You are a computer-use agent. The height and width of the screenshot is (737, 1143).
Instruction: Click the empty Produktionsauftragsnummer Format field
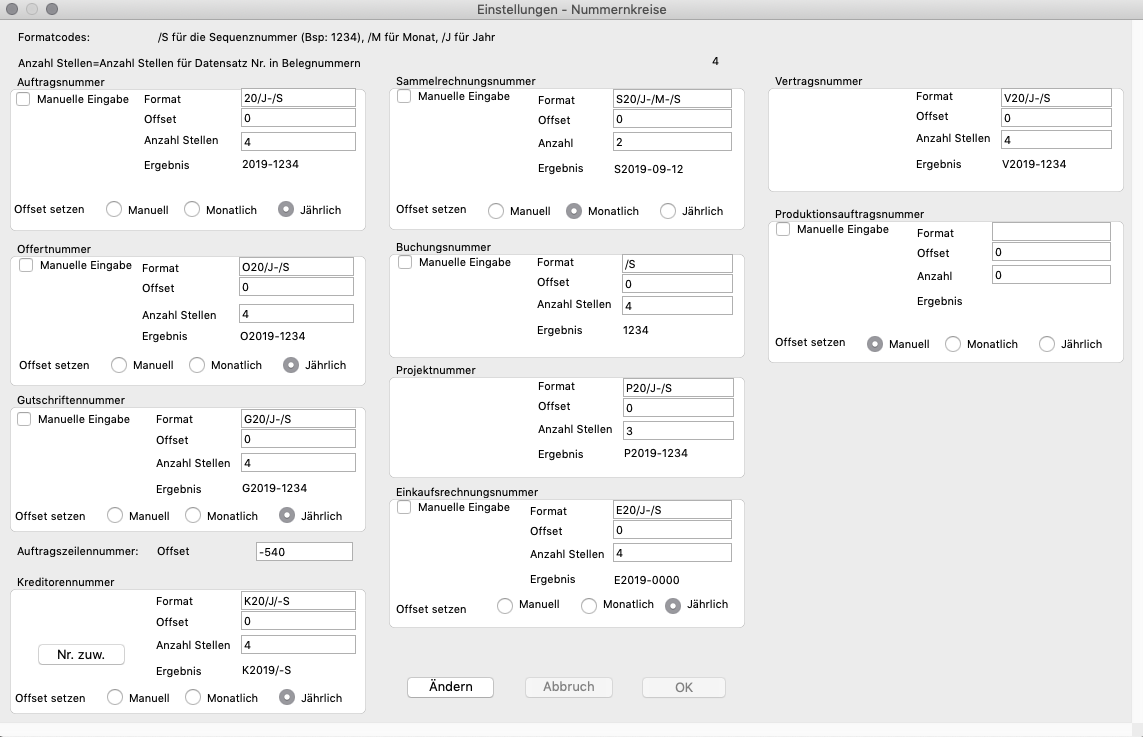coord(1050,232)
